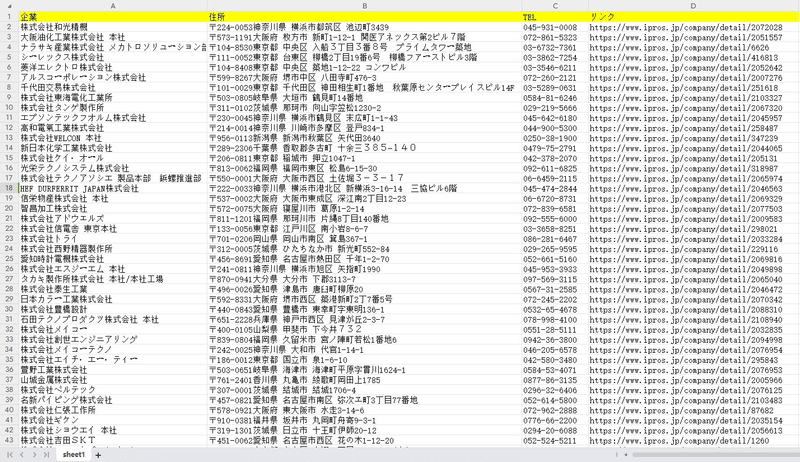Select phone number 03-6732-7361
This screenshot has width=800, height=462.
click(555, 47)
